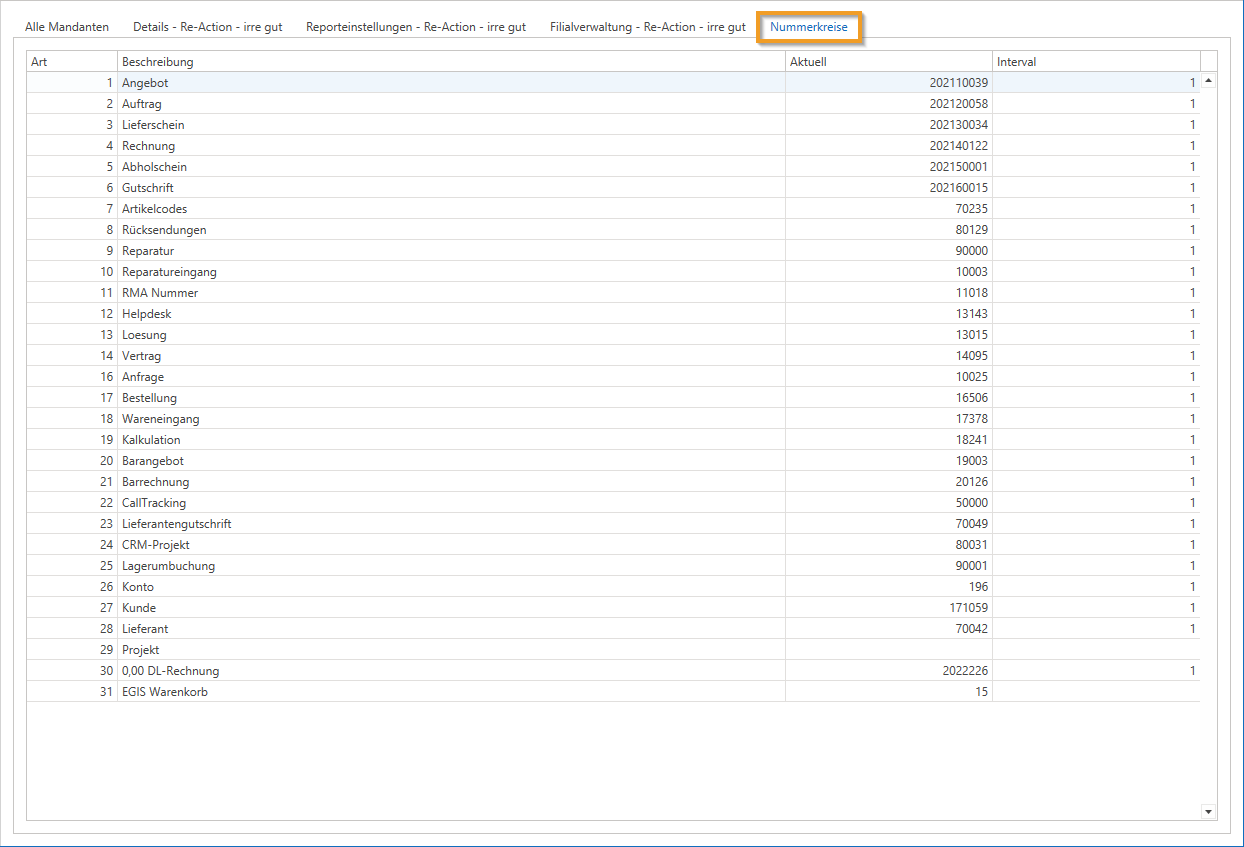Edit the current number for Rechnung
This screenshot has height=847, width=1244.
coord(888,146)
